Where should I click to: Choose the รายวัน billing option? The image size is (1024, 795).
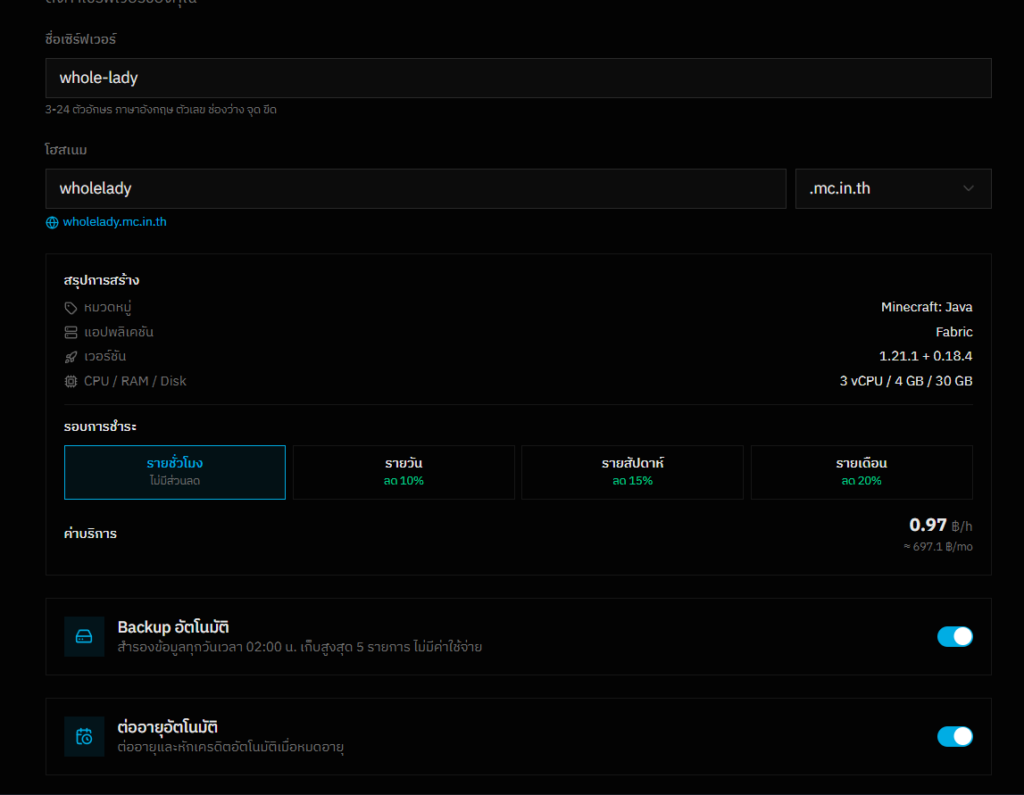coord(404,472)
